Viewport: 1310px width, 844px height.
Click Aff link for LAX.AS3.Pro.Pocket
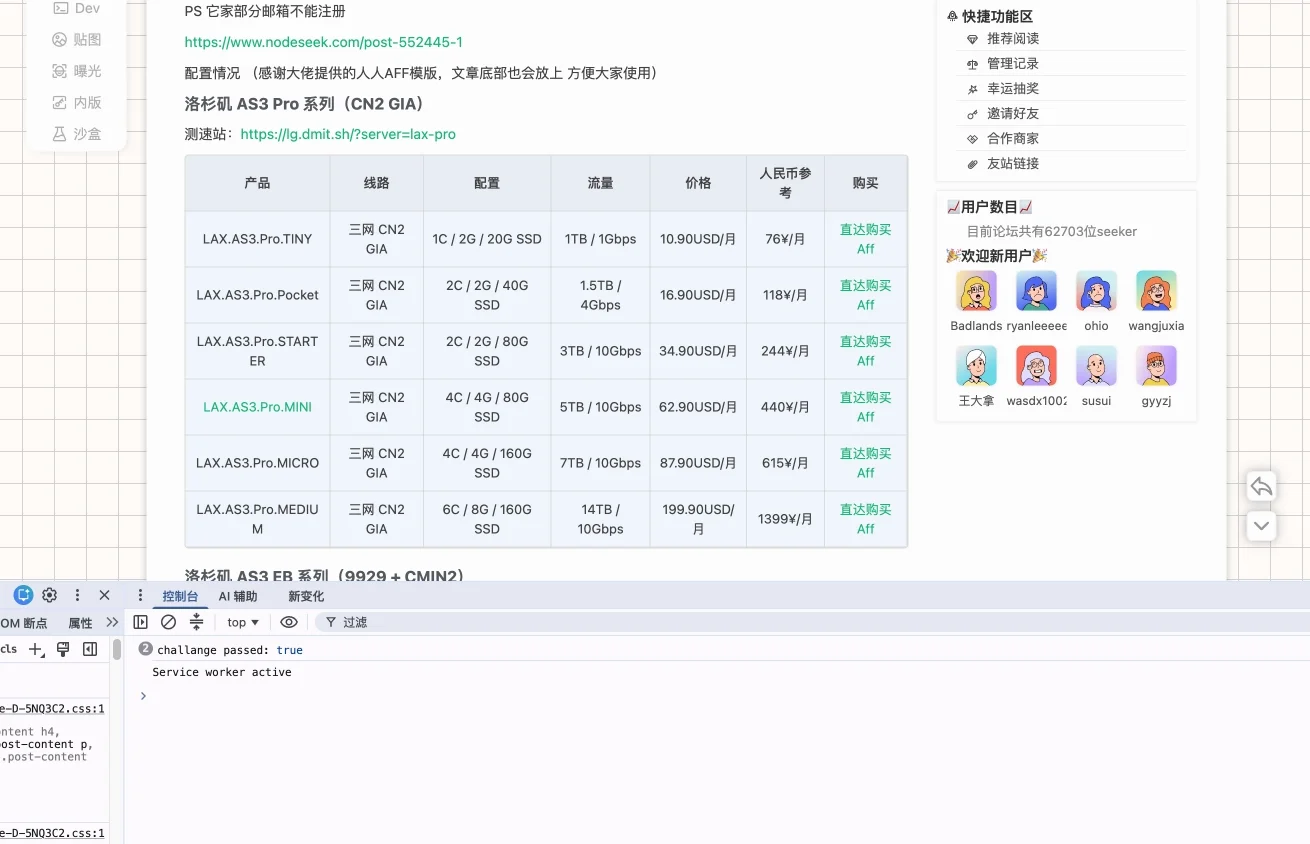tap(865, 305)
